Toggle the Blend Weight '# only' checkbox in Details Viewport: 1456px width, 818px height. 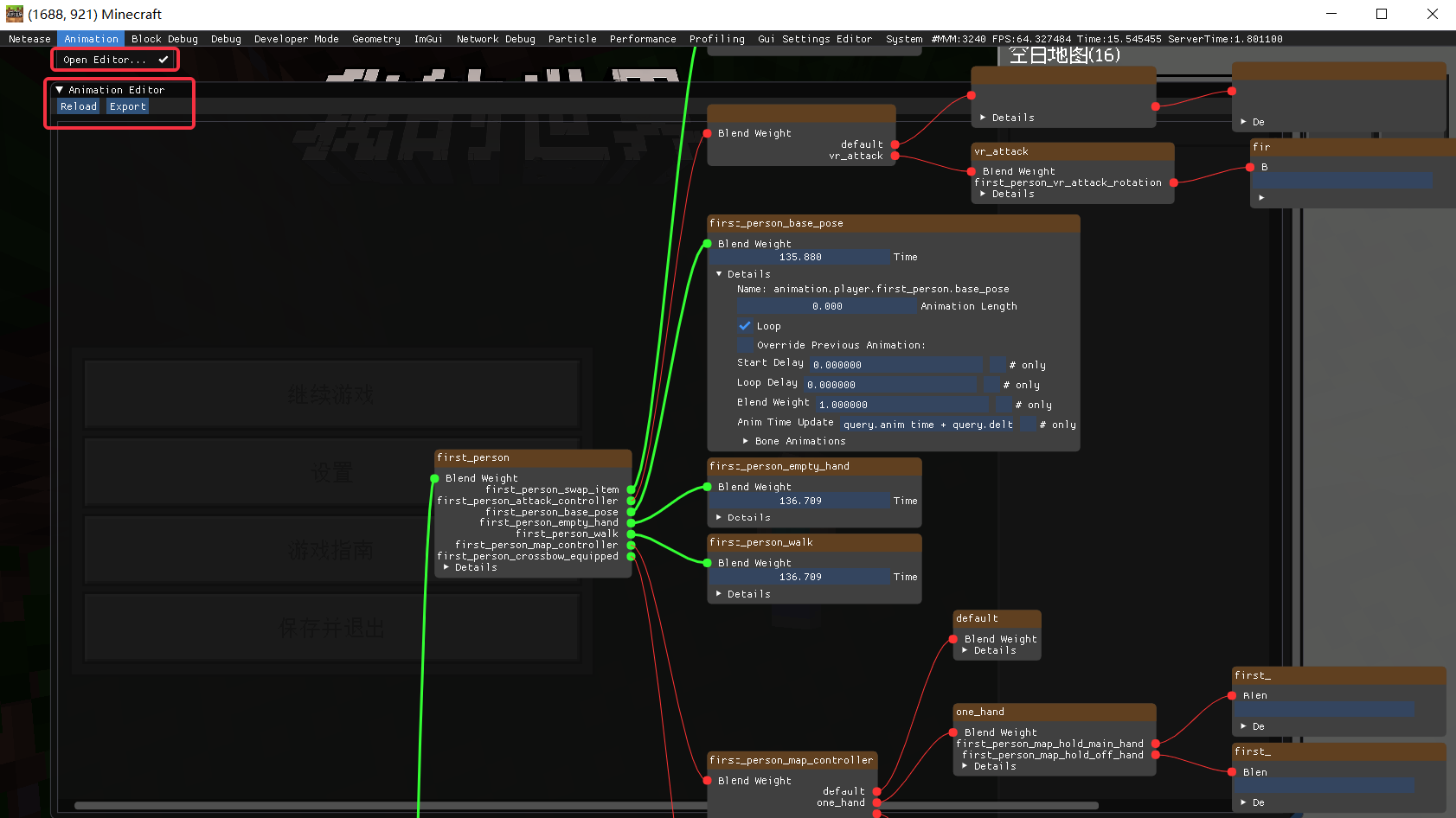[x=1004, y=405]
